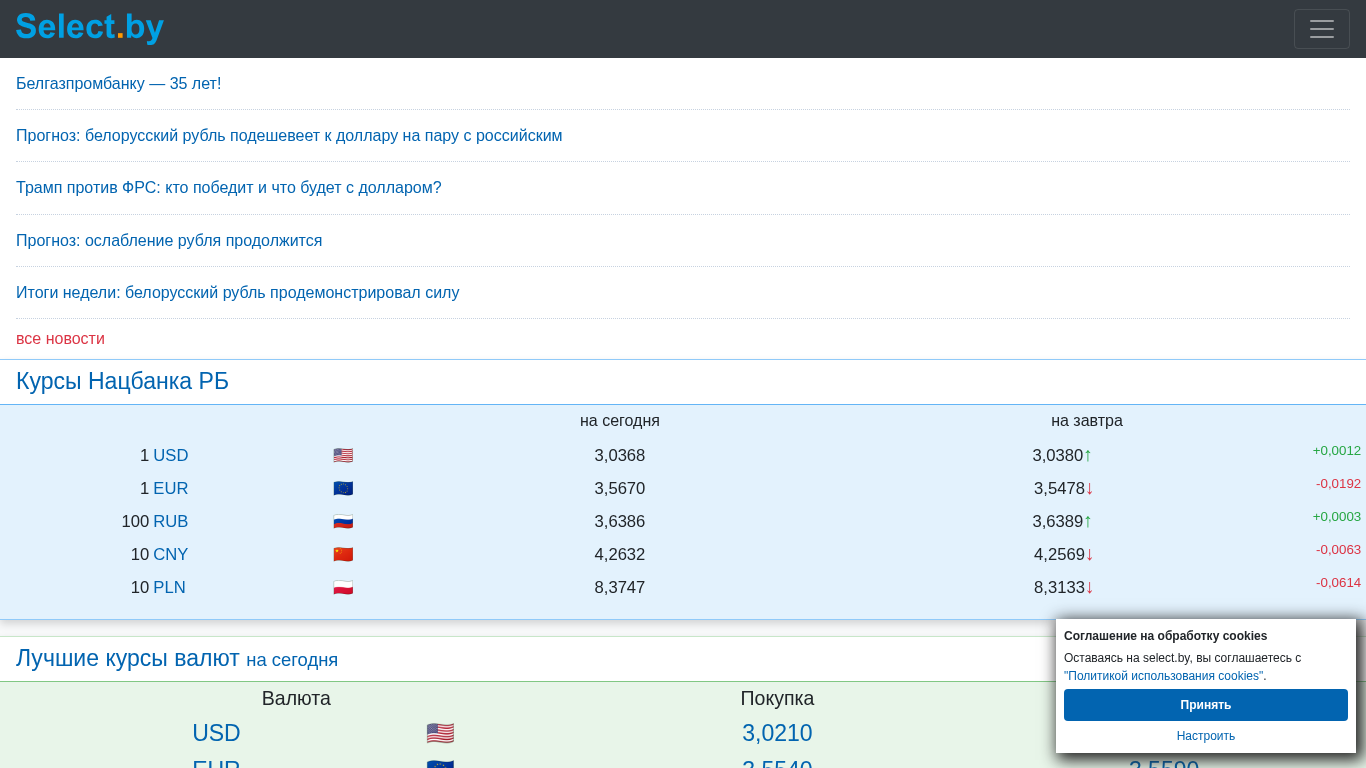Open the все новости link

pyautogui.click(x=60, y=339)
